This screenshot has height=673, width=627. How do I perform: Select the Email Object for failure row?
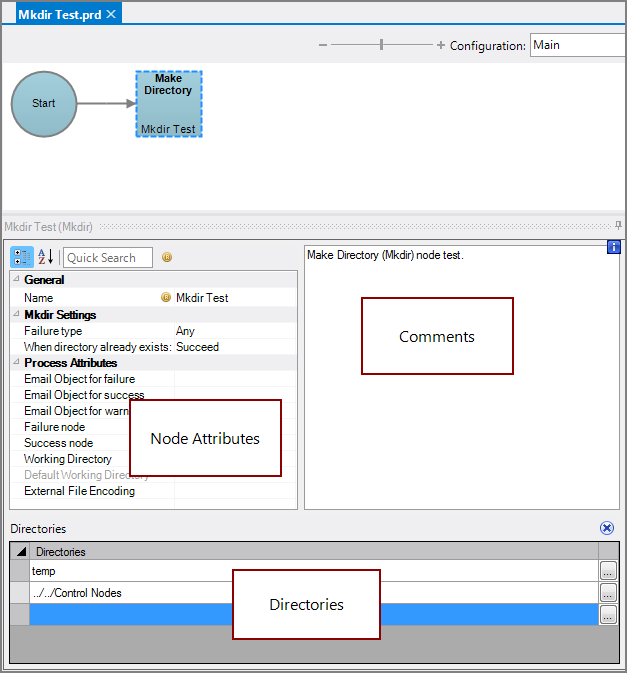click(153, 379)
